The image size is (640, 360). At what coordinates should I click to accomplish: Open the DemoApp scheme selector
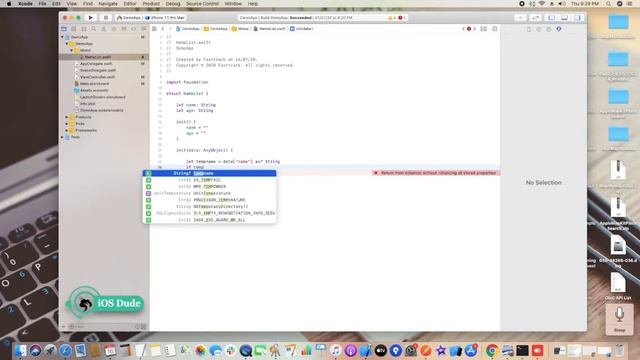(129, 18)
